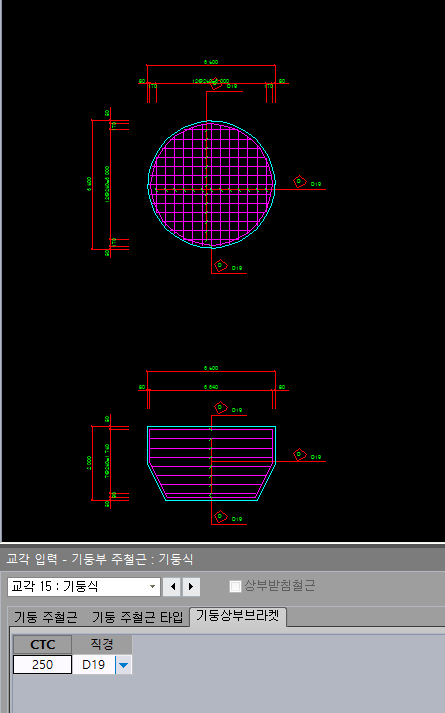Click the rebar marker below circular section
This screenshot has width=445, height=713.
220,265
